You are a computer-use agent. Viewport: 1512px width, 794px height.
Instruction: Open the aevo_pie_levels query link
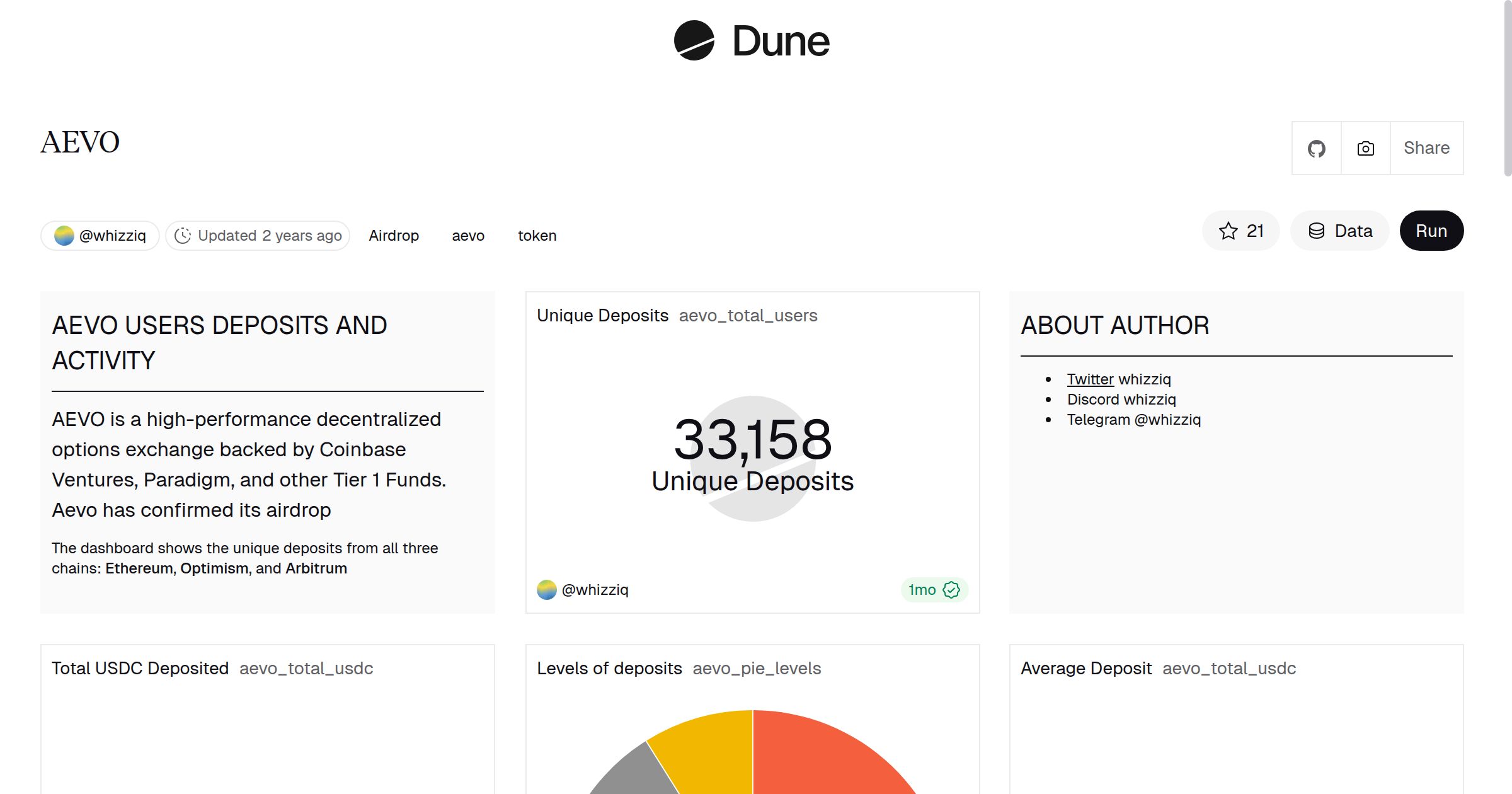pos(757,669)
